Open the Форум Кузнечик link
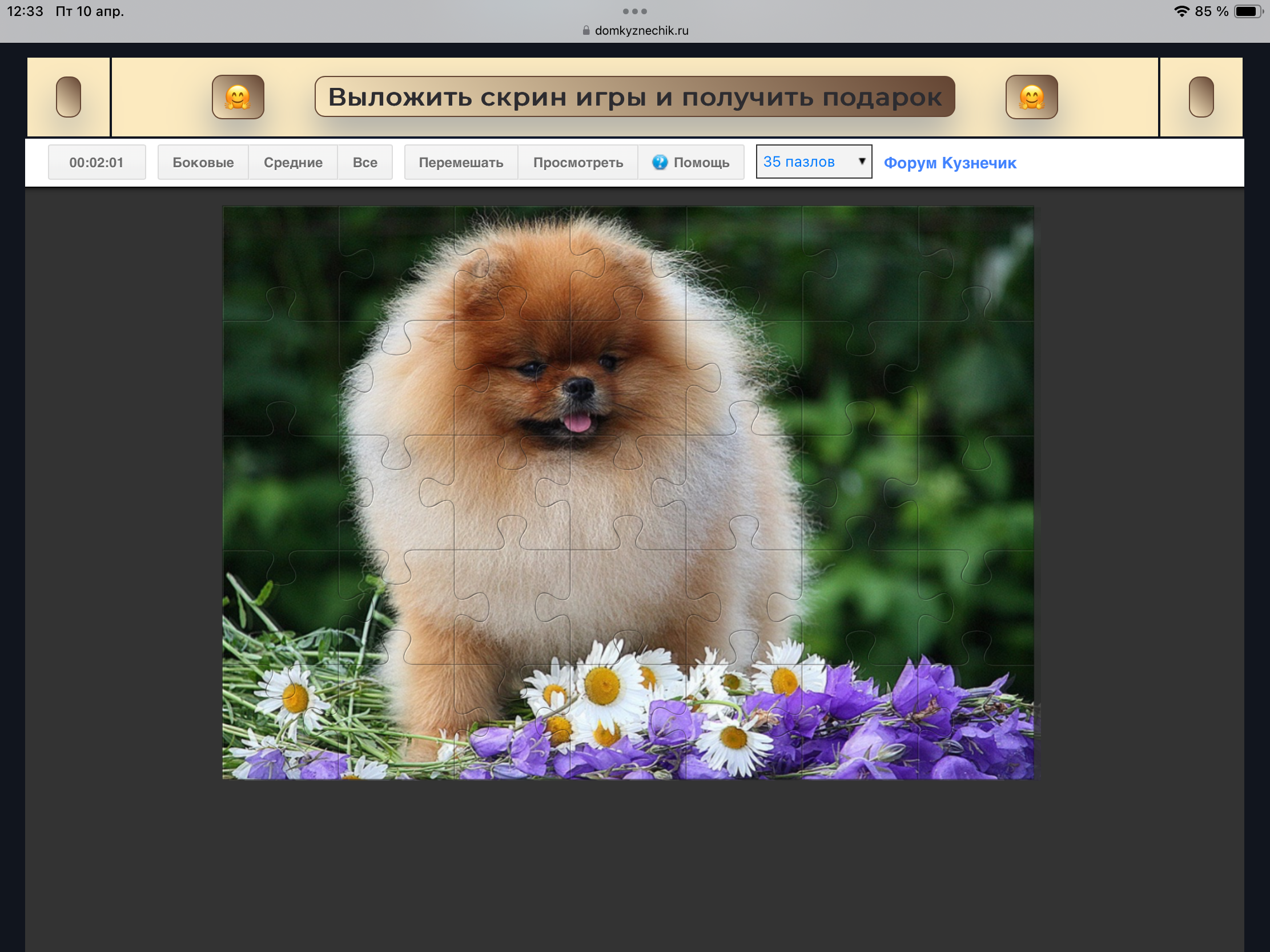Viewport: 1270px width, 952px height. click(950, 163)
